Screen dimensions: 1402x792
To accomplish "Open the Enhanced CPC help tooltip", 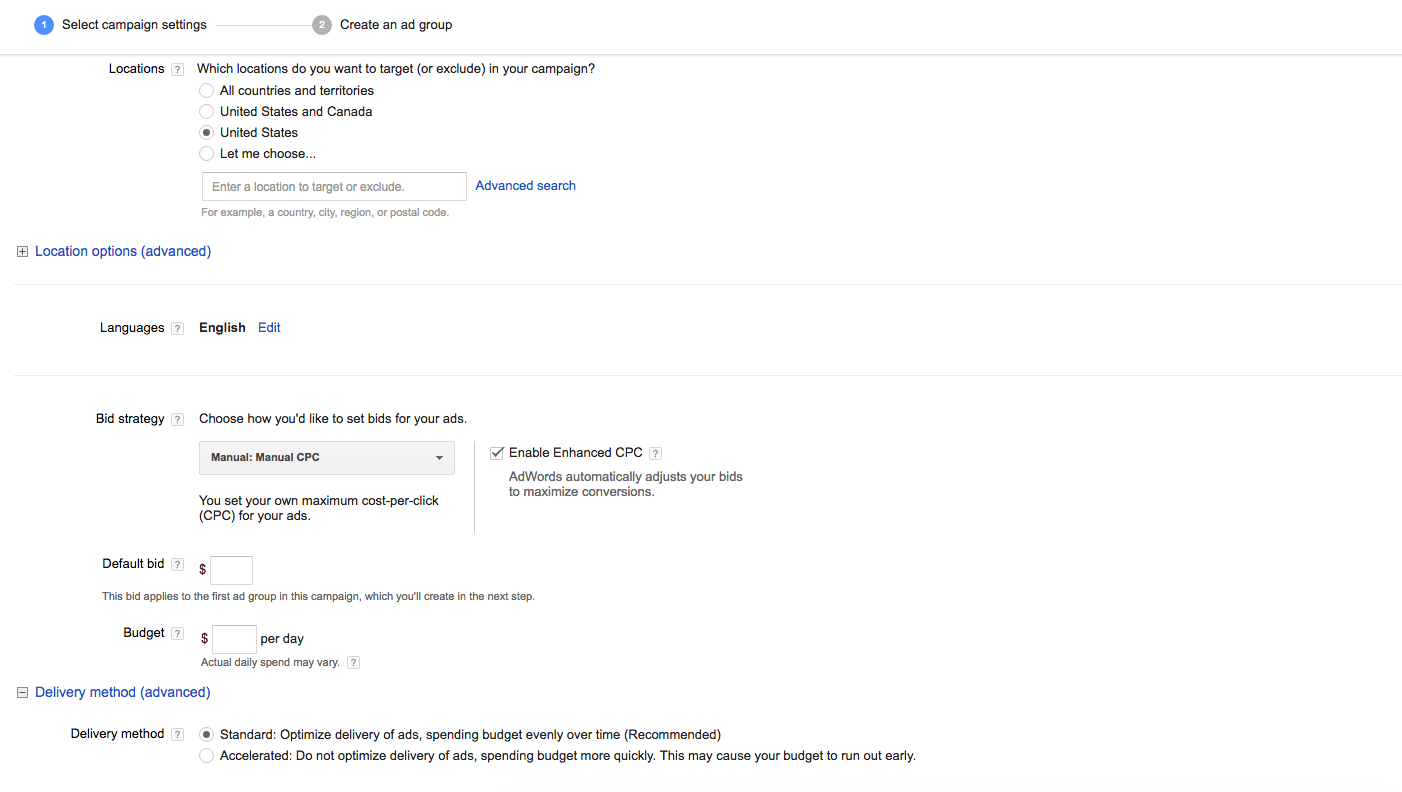I will pyautogui.click(x=655, y=452).
